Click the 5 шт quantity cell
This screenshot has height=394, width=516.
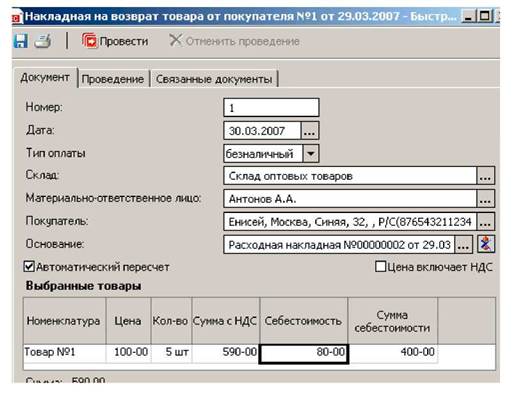(x=171, y=353)
